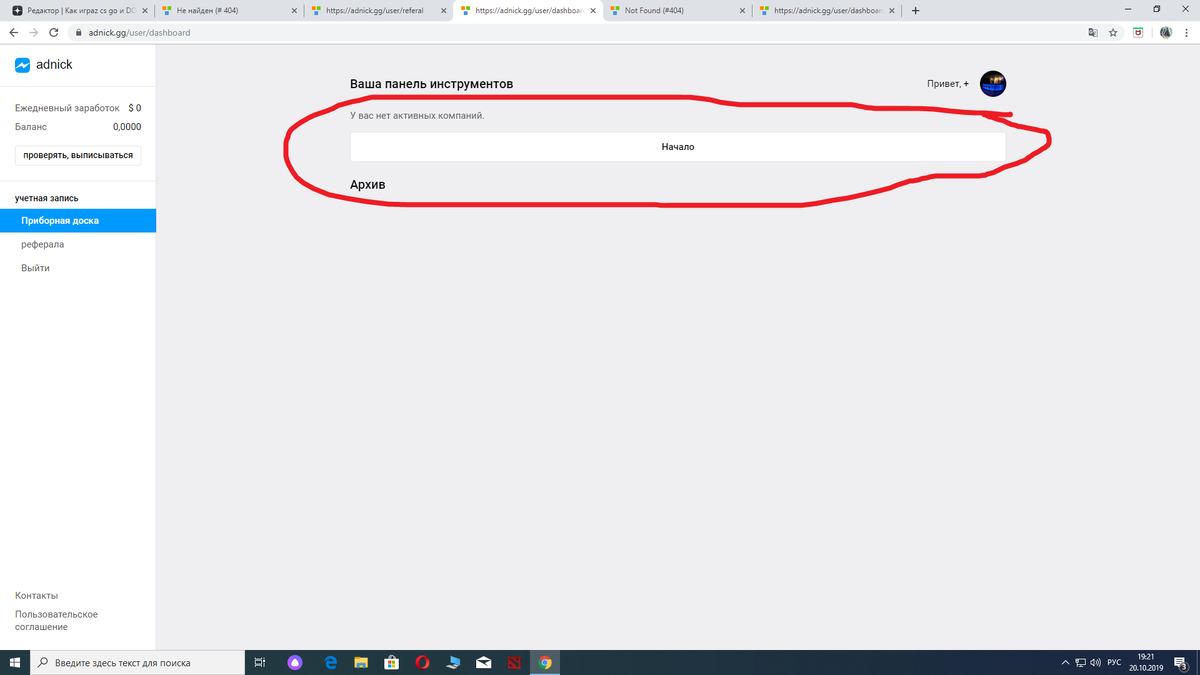Open the notification center icon
This screenshot has width=1200, height=675.
point(1182,663)
